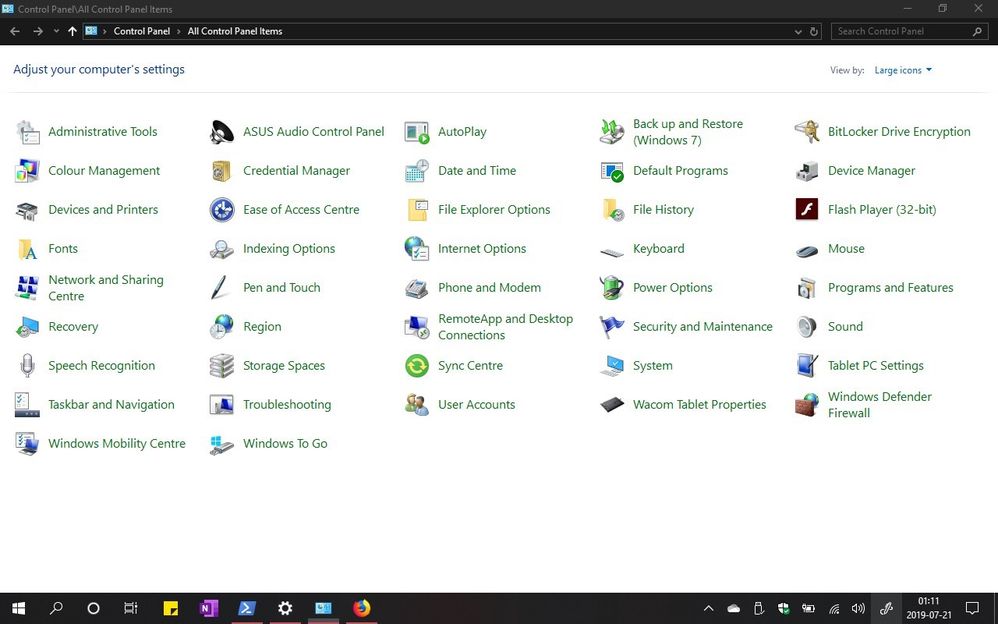Open the Internet Options globe icon
This screenshot has width=998, height=624.
tap(417, 249)
